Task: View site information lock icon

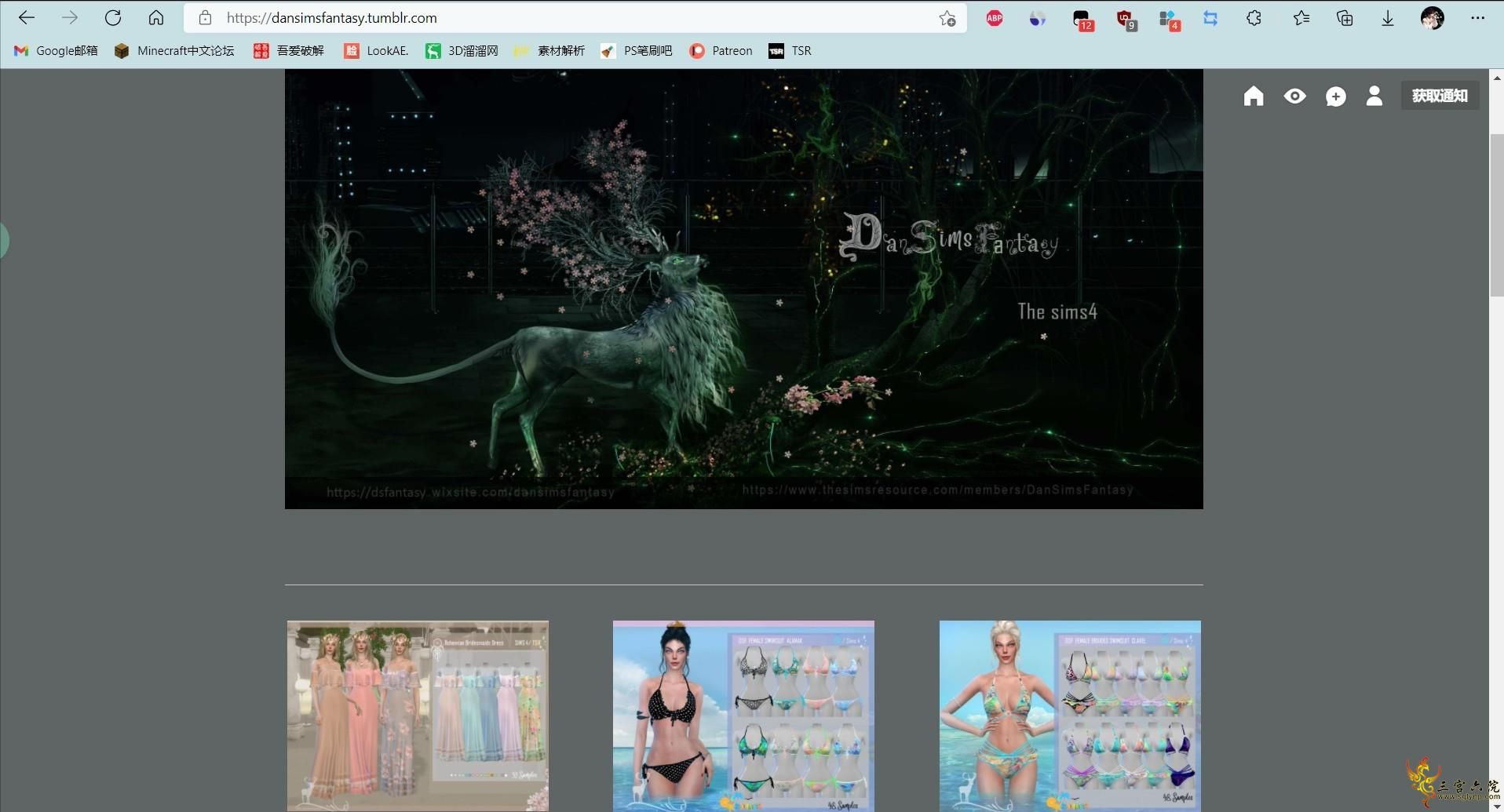Action: (x=205, y=18)
